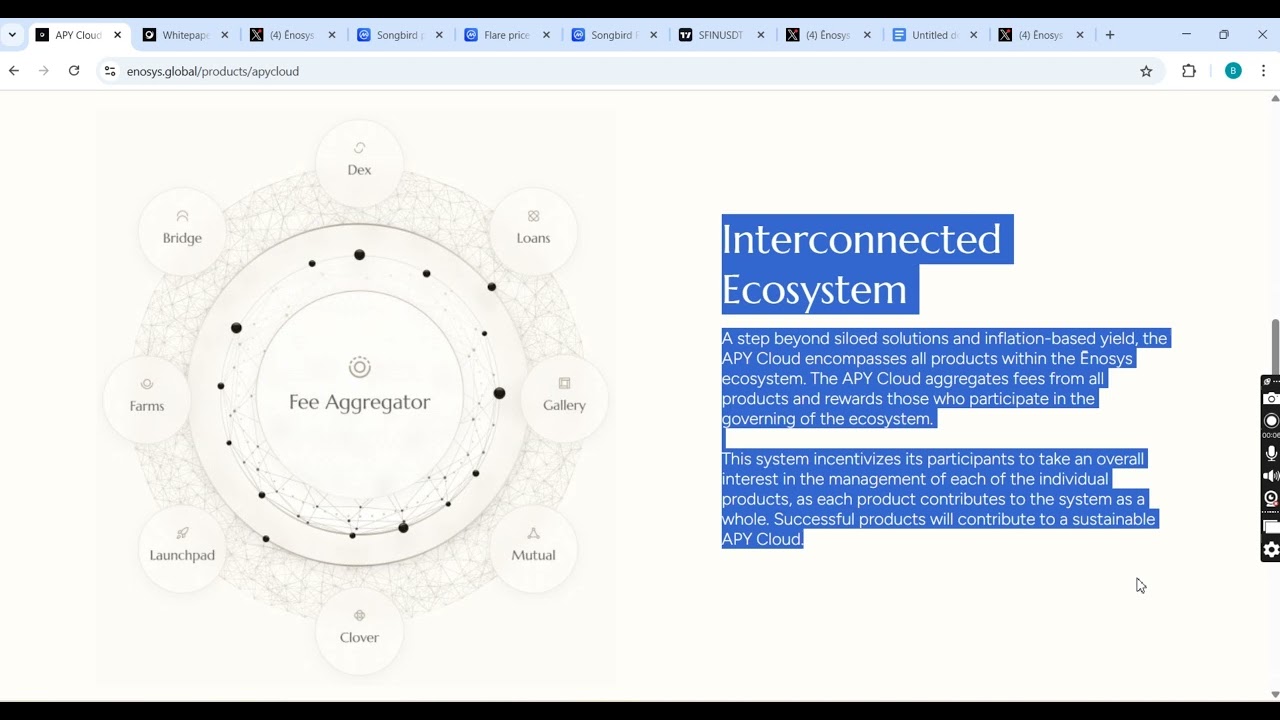This screenshot has height=720, width=1280.
Task: Select the Bridge node in the diagram
Action: pos(182,231)
